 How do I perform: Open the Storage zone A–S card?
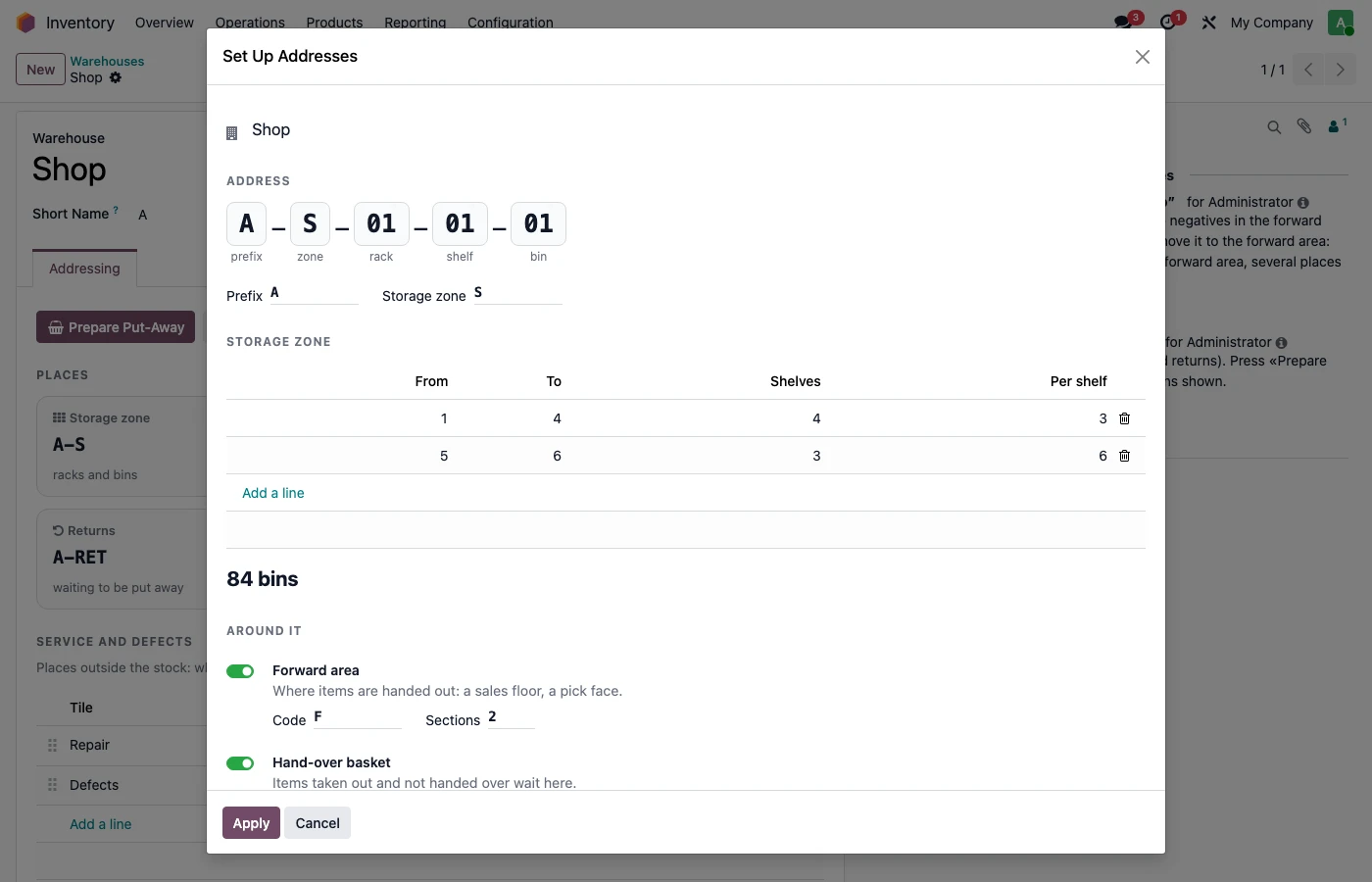click(122, 446)
